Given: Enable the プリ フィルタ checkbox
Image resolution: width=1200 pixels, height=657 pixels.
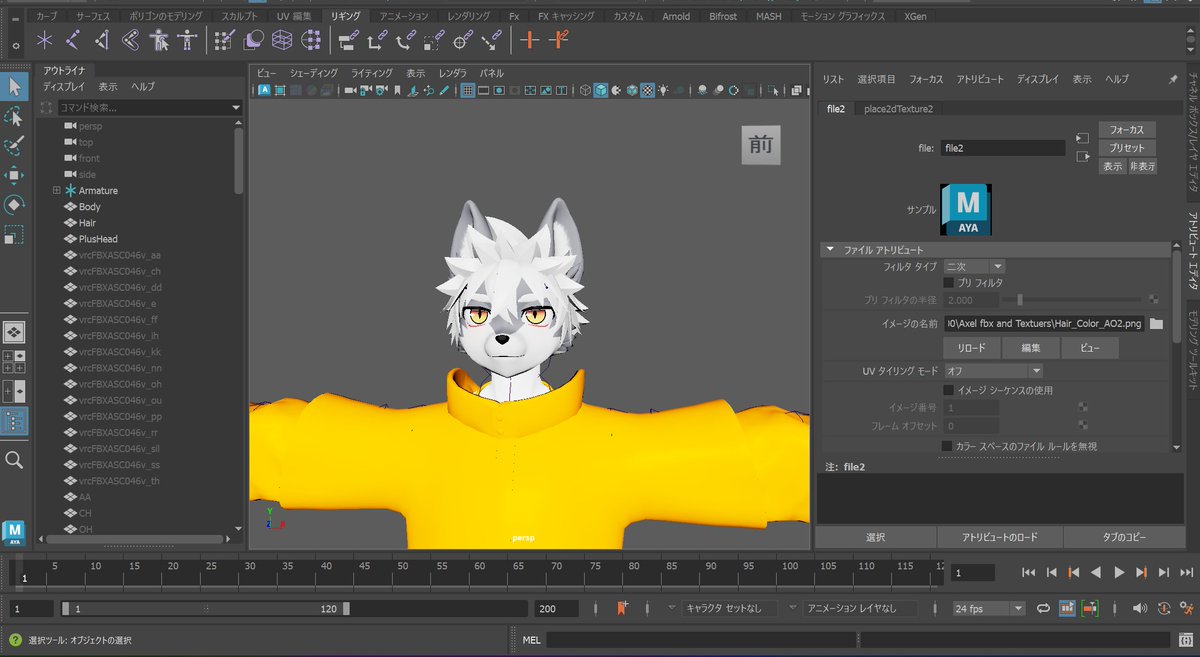Looking at the screenshot, I should (949, 283).
